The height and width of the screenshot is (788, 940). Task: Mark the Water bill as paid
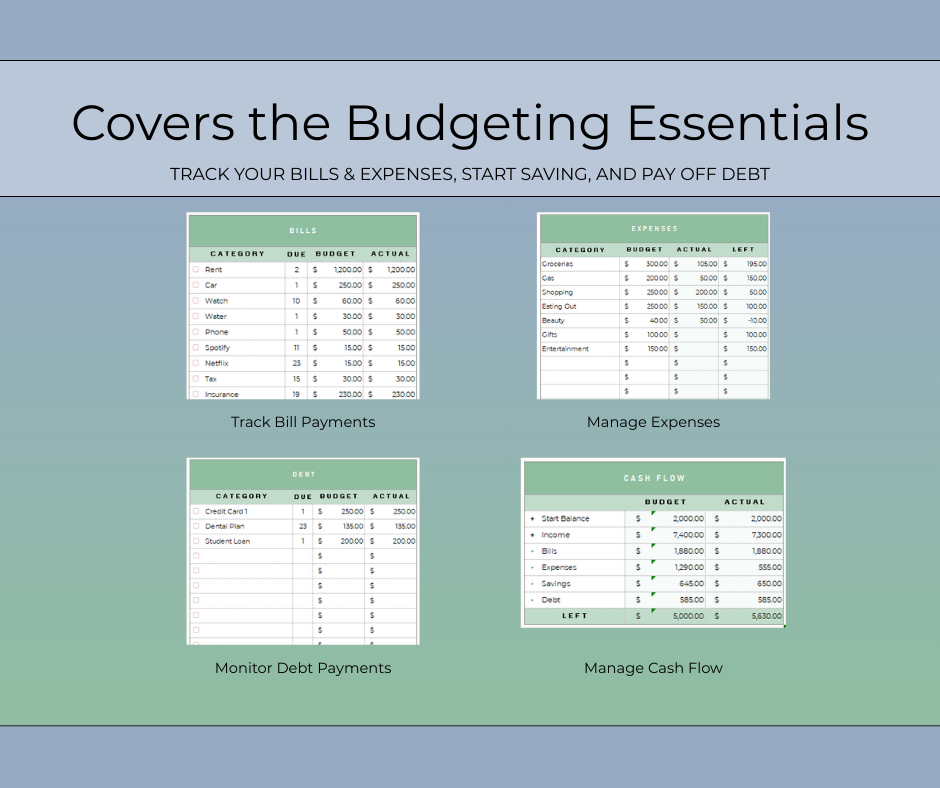(x=195, y=316)
